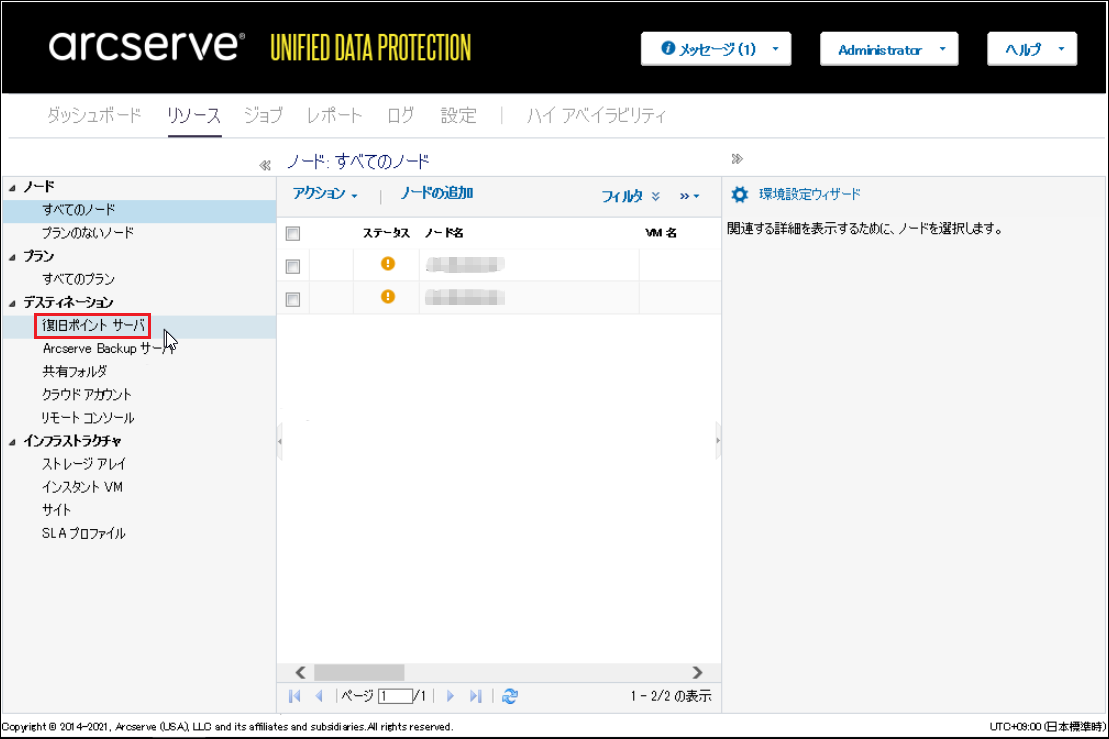
Task: Click the previous page arrow icon
Action: pyautogui.click(x=319, y=696)
